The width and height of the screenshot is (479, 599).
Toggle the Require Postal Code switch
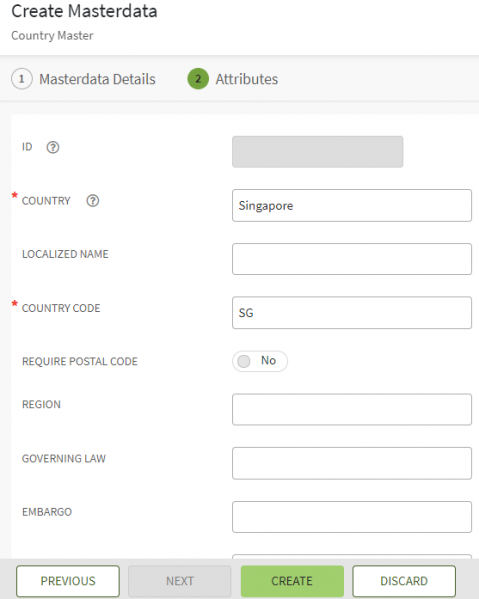click(260, 361)
